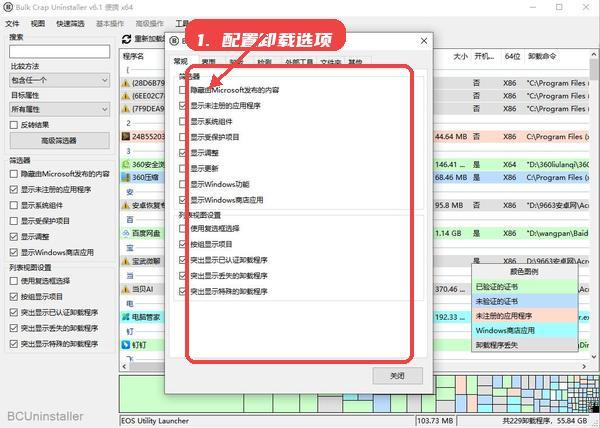Open the 基本操作 menu
Screen dimensions: 600x428
(x=110, y=24)
